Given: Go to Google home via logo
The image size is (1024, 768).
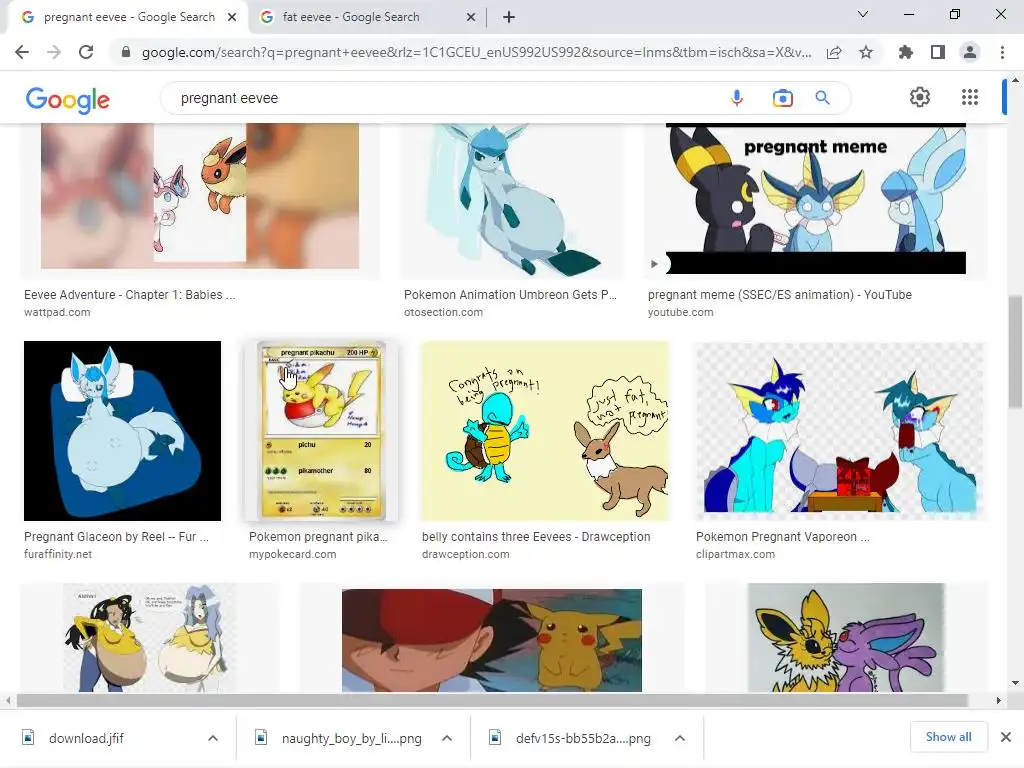Looking at the screenshot, I should (68, 100).
